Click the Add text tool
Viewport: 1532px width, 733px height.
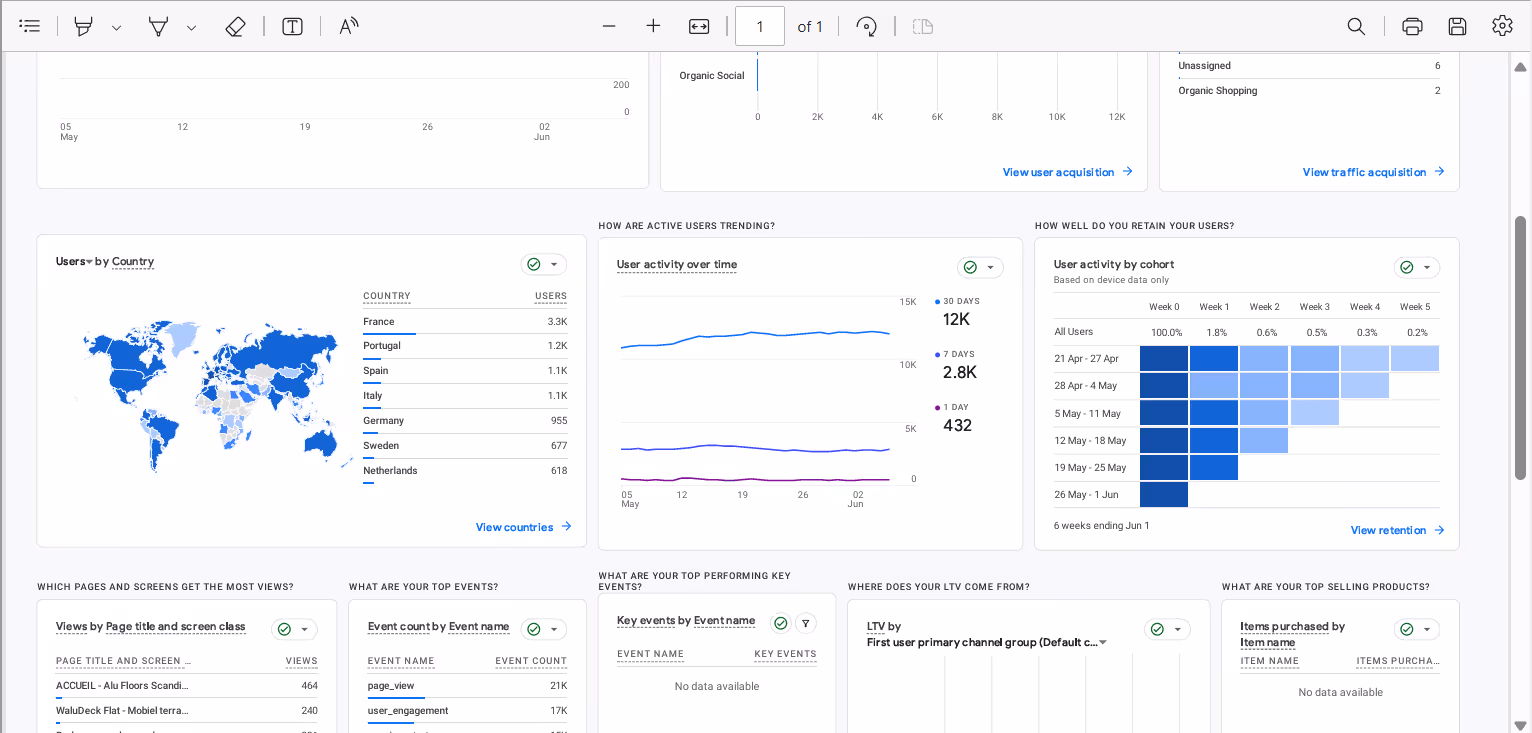point(292,27)
